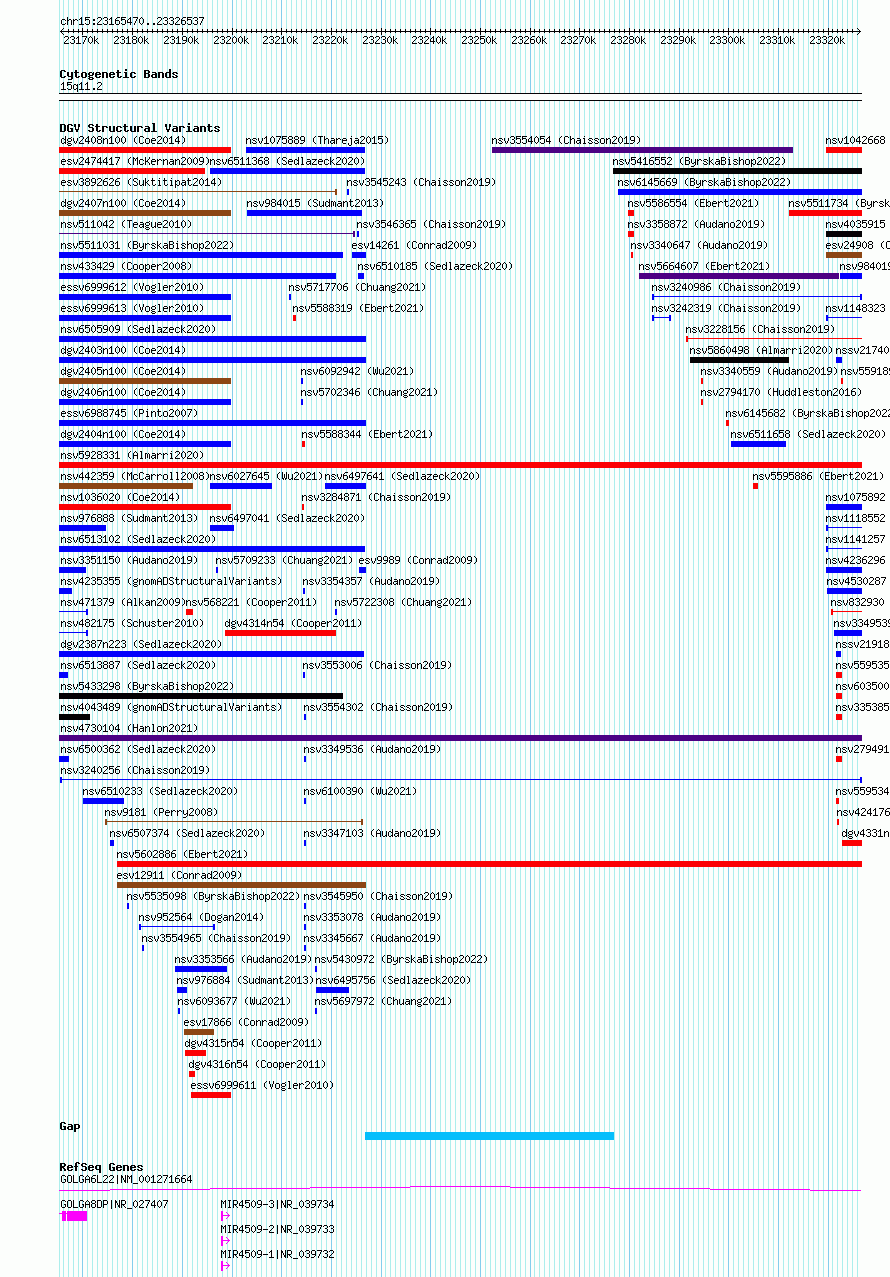Open the nsv1075889 (Thareja2015) variant label

click(x=317, y=140)
